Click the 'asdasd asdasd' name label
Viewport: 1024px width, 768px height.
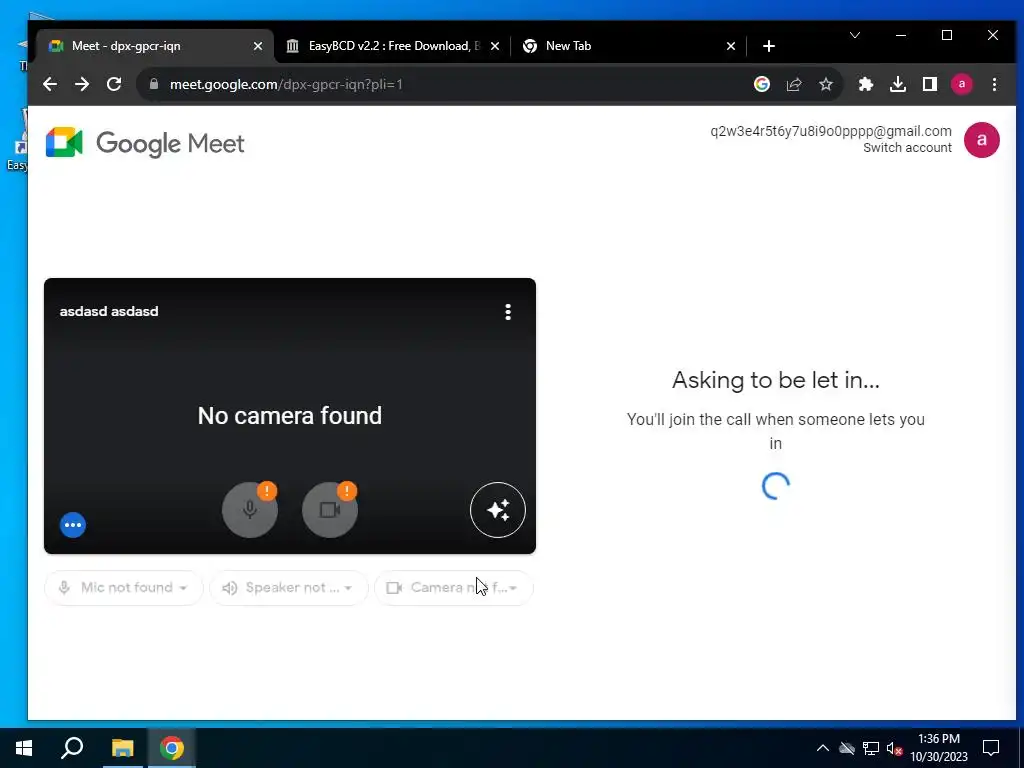pos(109,312)
